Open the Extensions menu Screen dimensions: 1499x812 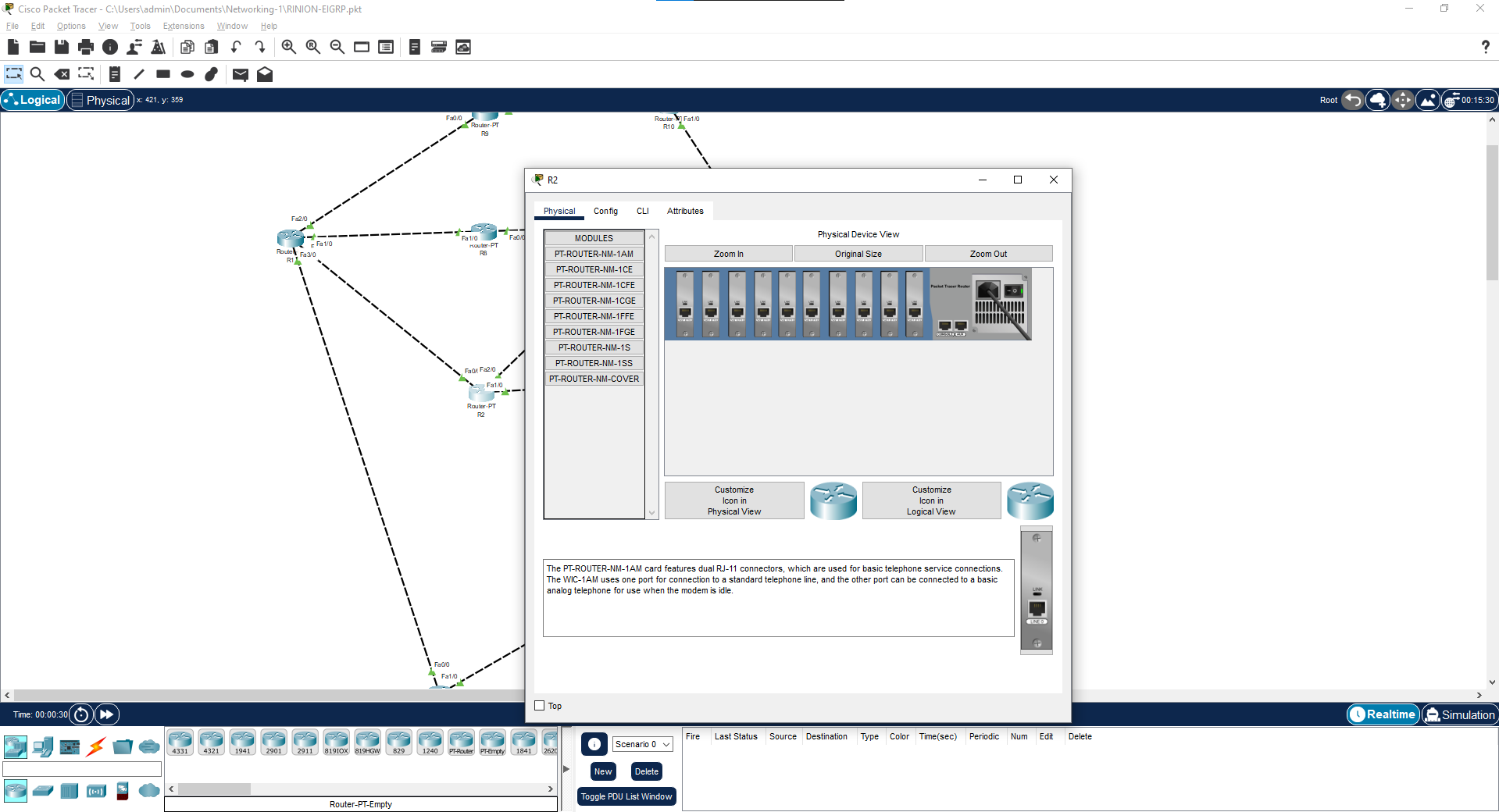pos(184,26)
